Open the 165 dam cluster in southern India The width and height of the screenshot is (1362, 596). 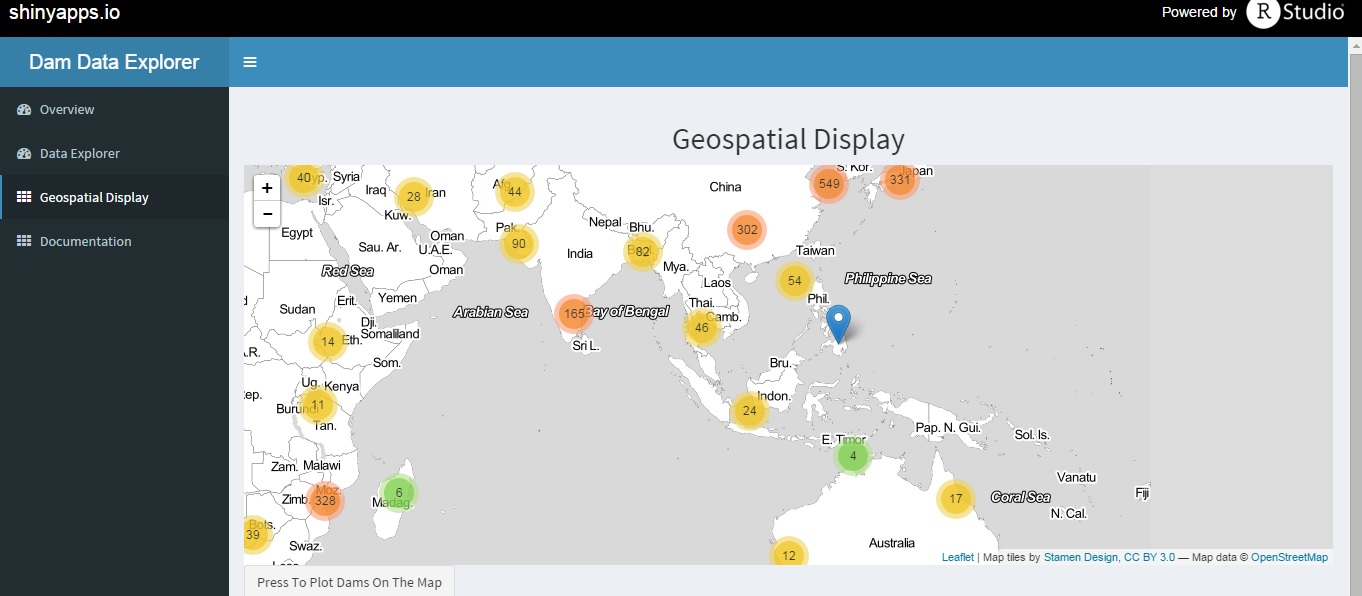(574, 313)
